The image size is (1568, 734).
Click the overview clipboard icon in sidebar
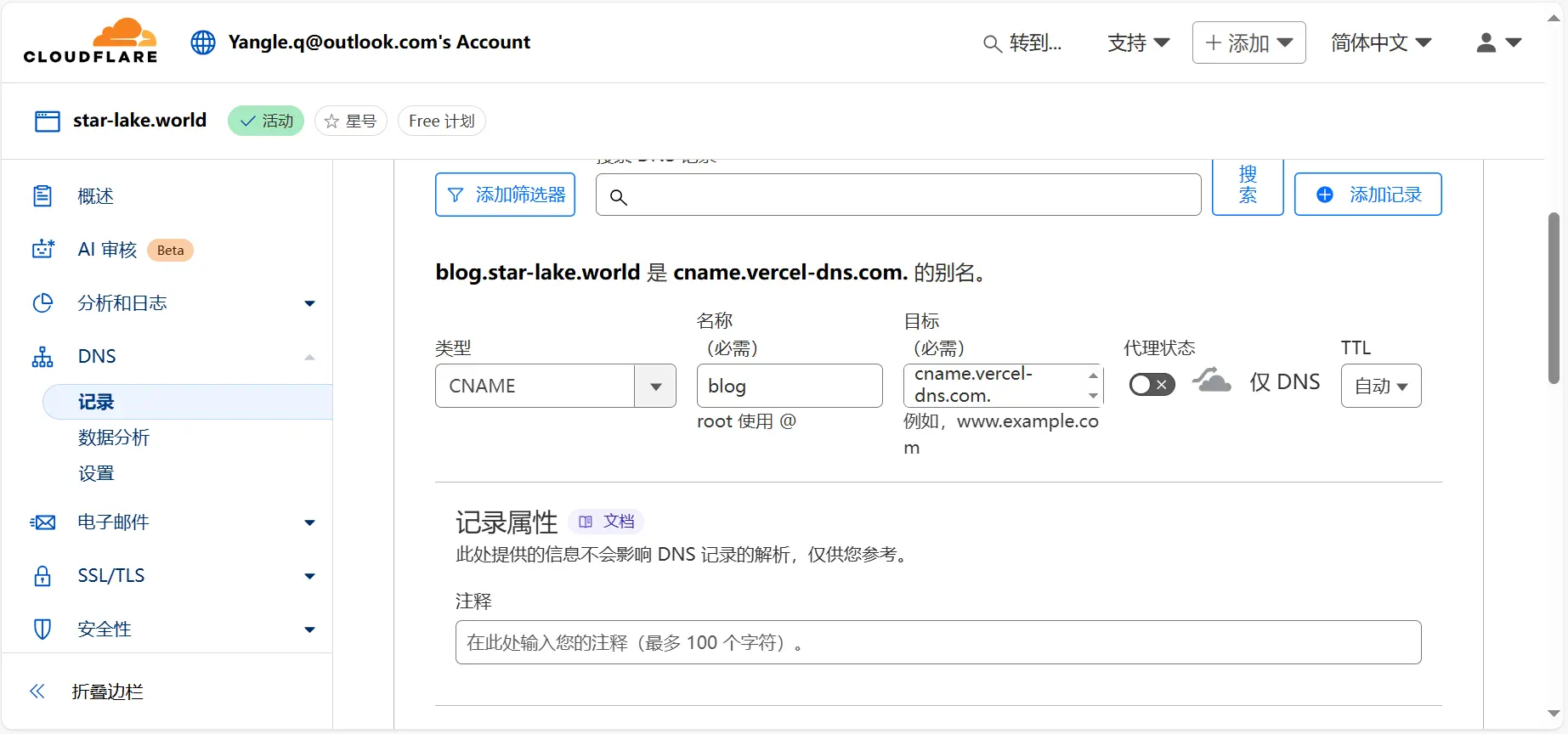click(42, 196)
